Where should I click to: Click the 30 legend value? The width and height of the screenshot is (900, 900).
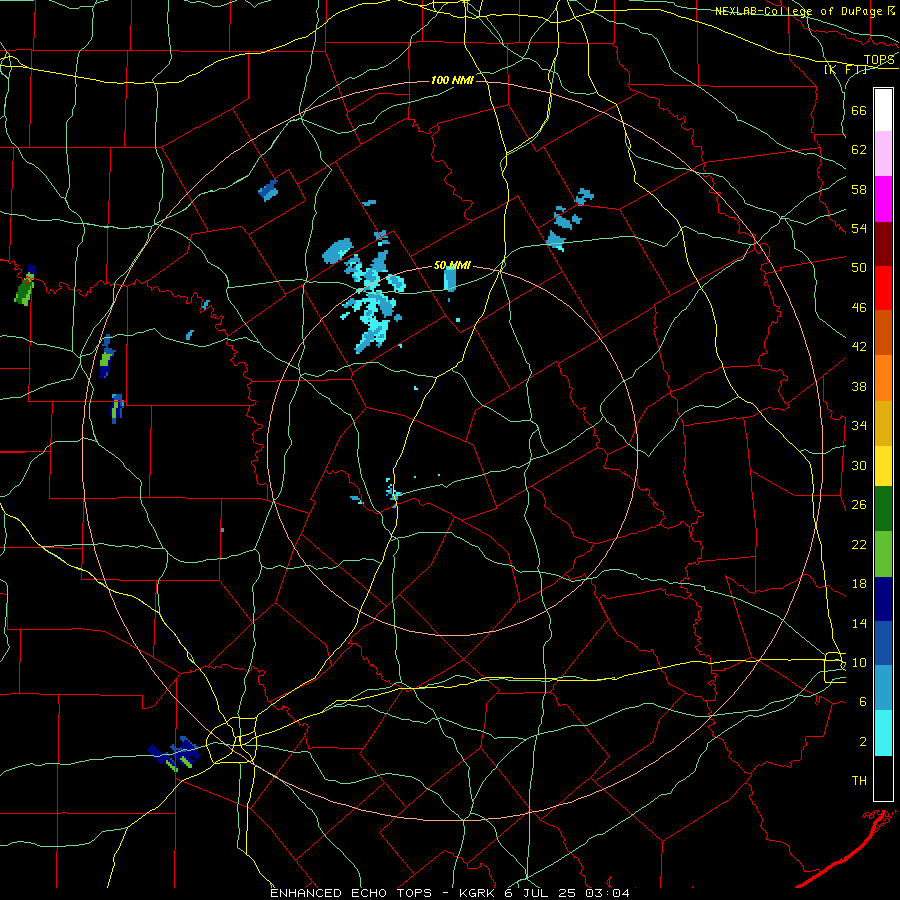click(x=859, y=465)
